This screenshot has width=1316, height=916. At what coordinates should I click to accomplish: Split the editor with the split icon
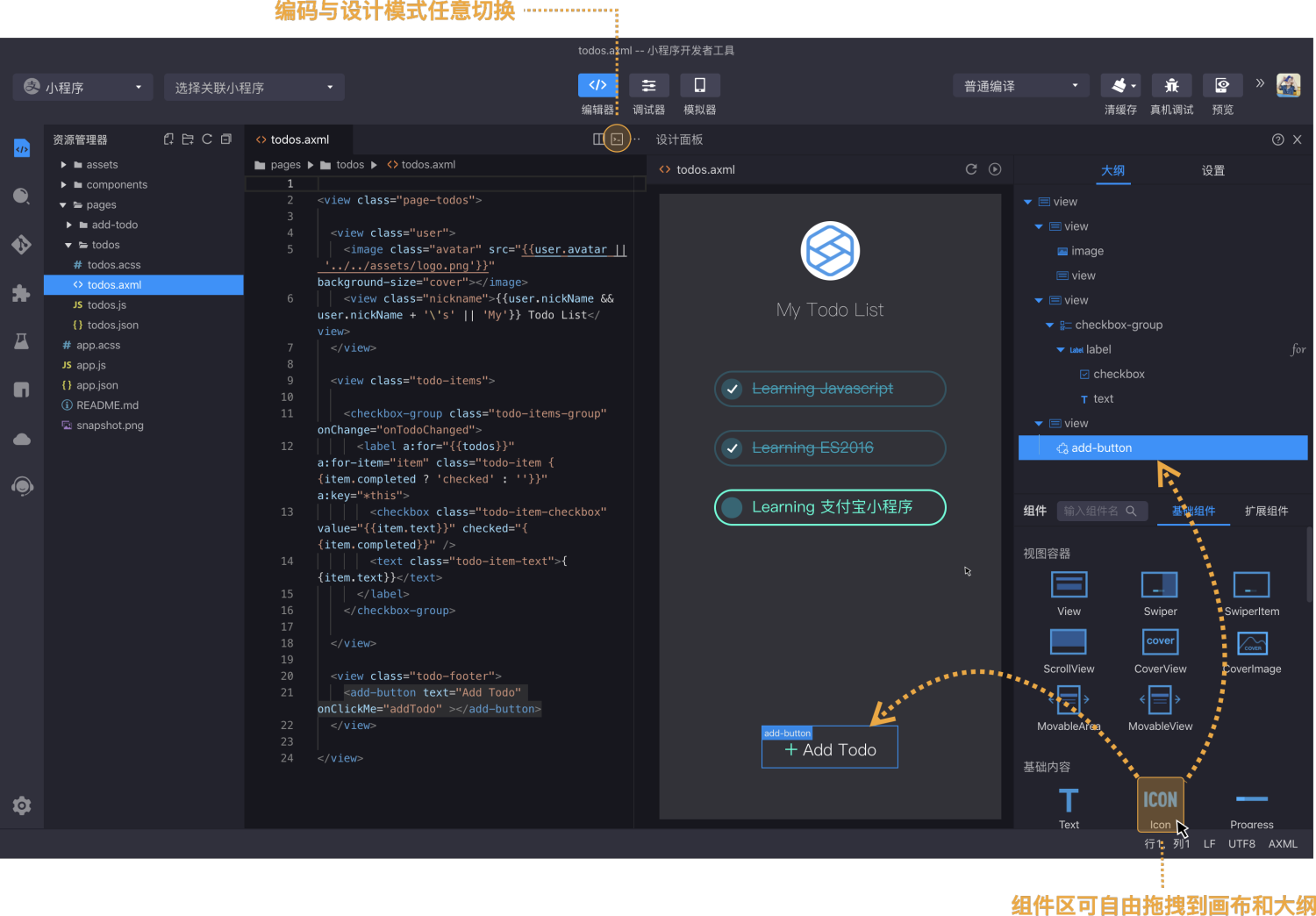tap(598, 139)
